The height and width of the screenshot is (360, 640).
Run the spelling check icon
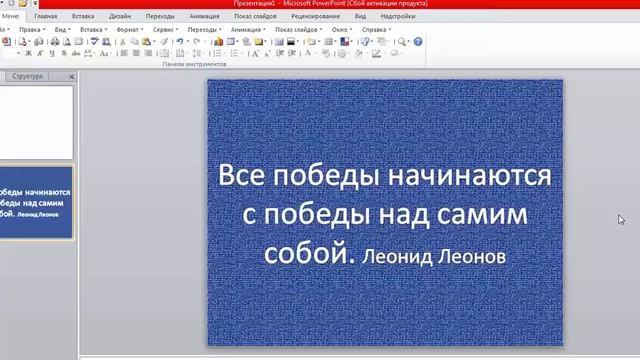coord(94,42)
